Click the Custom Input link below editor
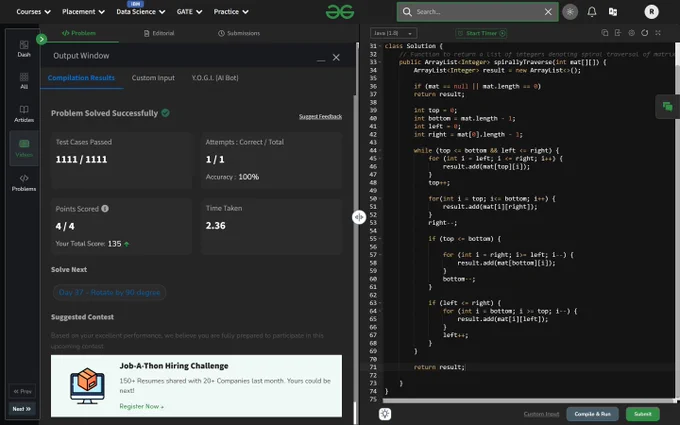680x425 pixels. point(541,414)
